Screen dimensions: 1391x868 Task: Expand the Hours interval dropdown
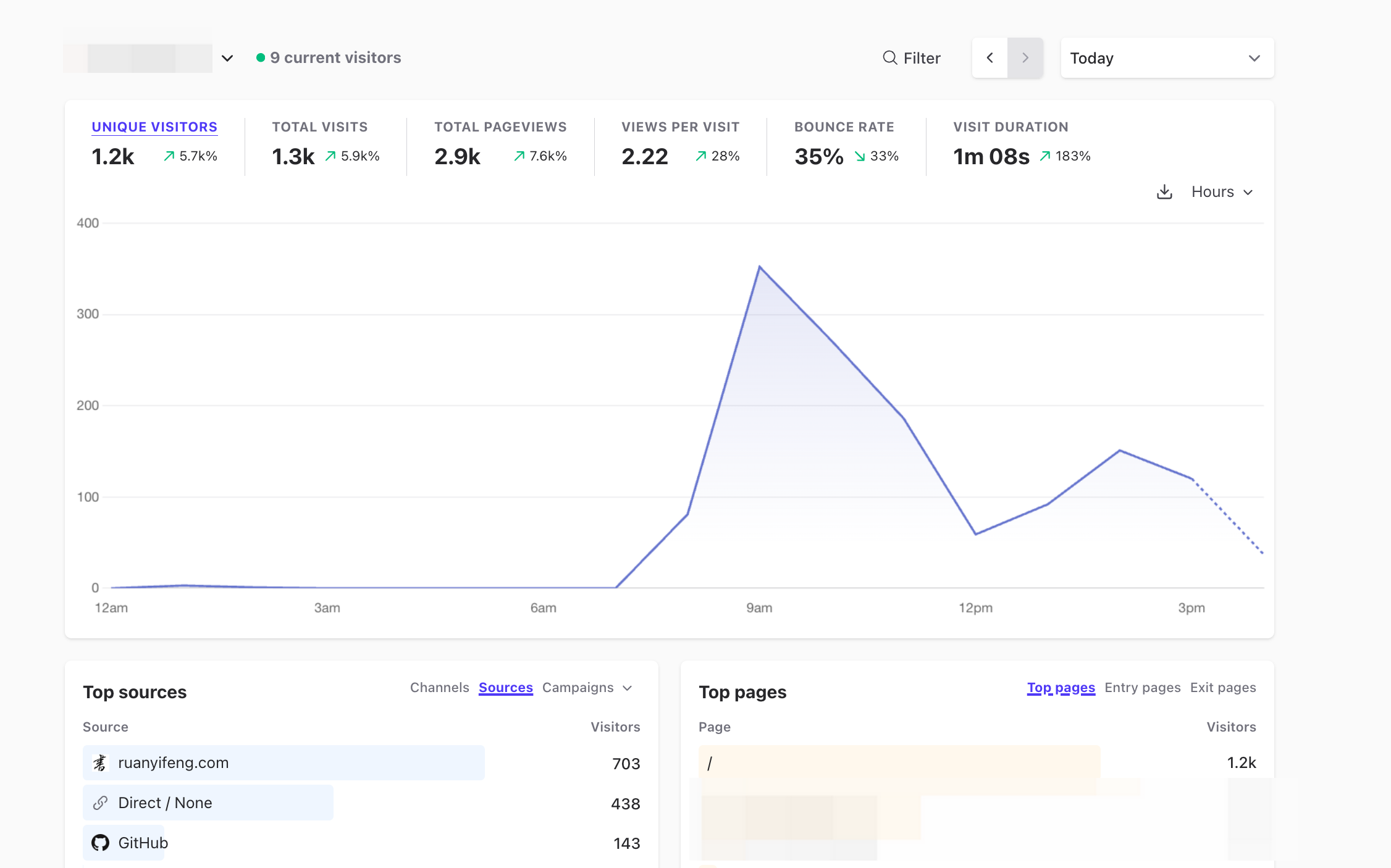pos(1222,192)
